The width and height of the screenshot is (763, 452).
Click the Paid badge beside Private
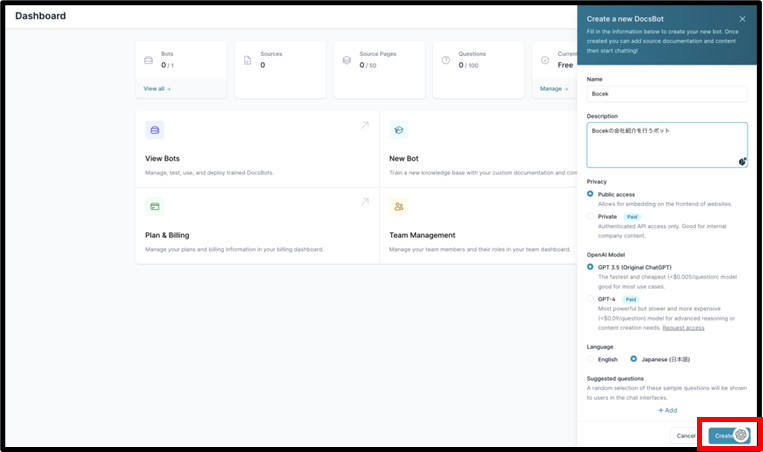pyautogui.click(x=632, y=217)
